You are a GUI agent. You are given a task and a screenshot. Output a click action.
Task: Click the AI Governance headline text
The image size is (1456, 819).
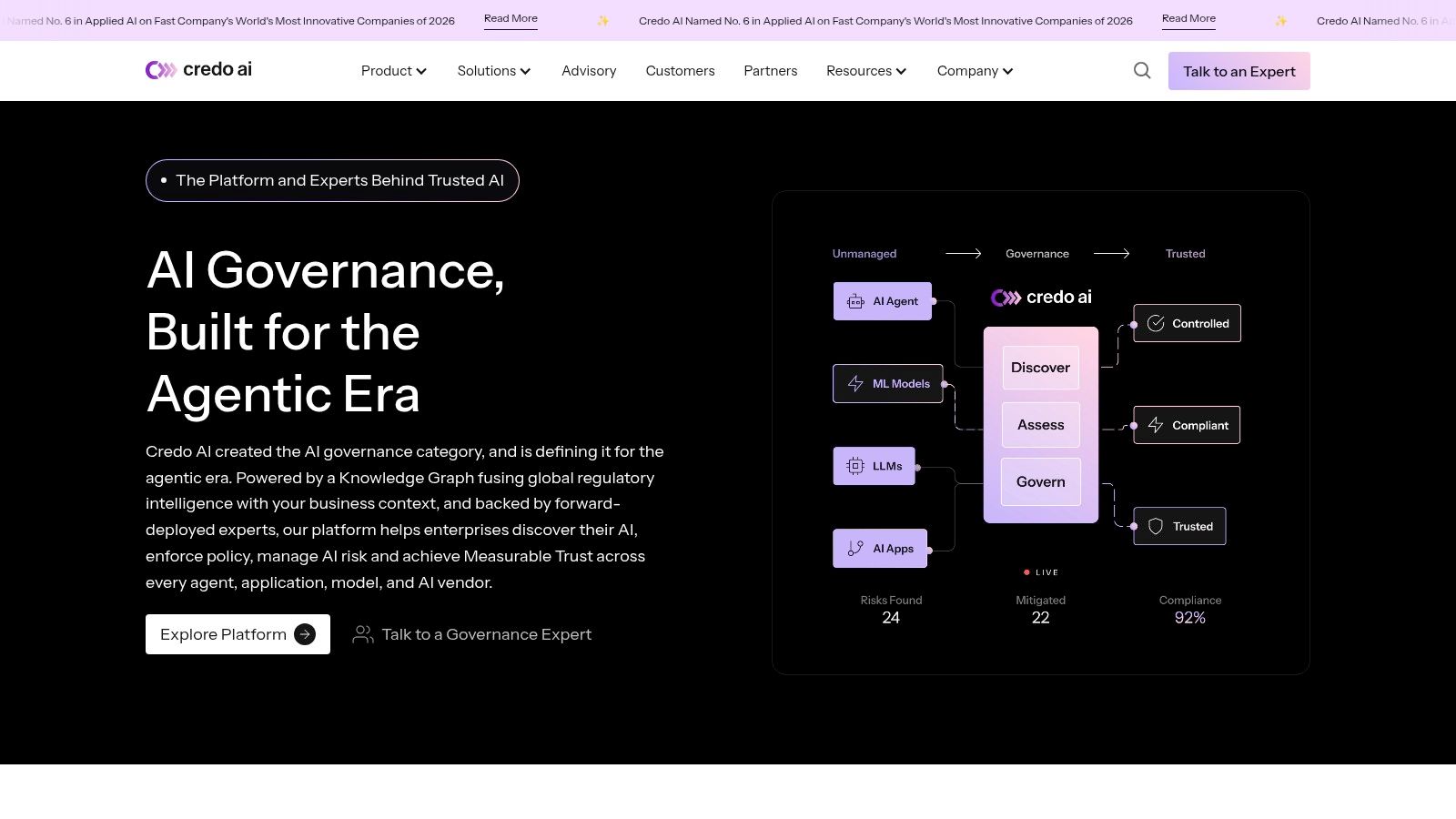(326, 332)
